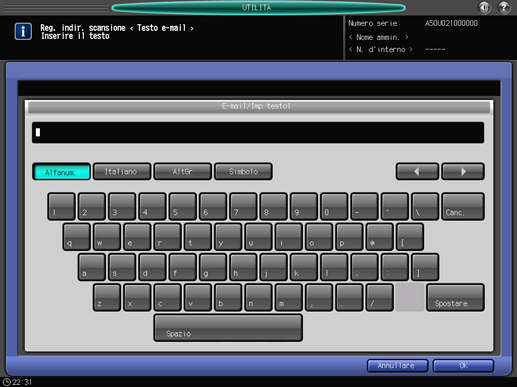
Task: Tap the c key
Action: (x=167, y=297)
